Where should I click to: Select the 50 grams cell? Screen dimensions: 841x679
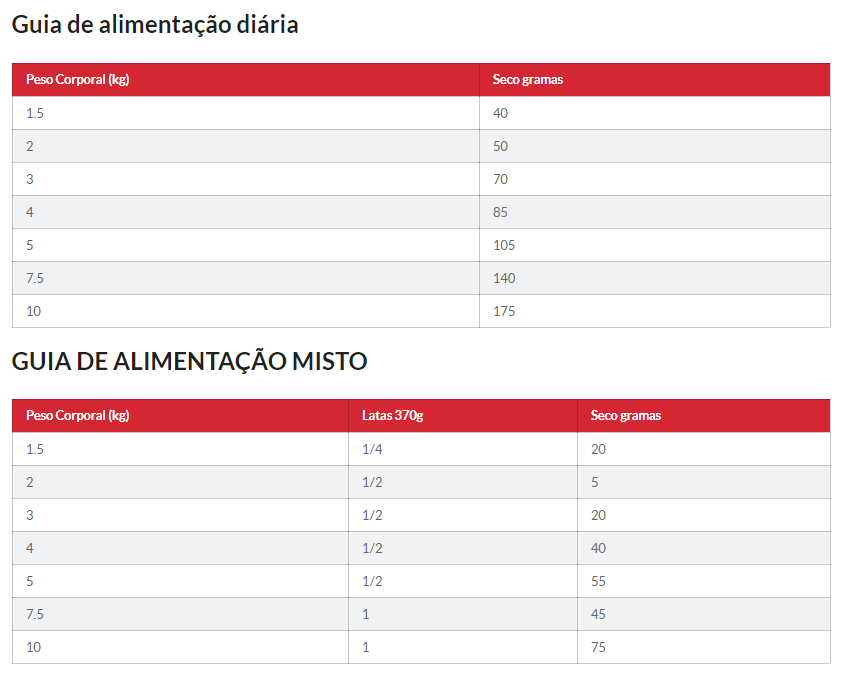coord(500,146)
